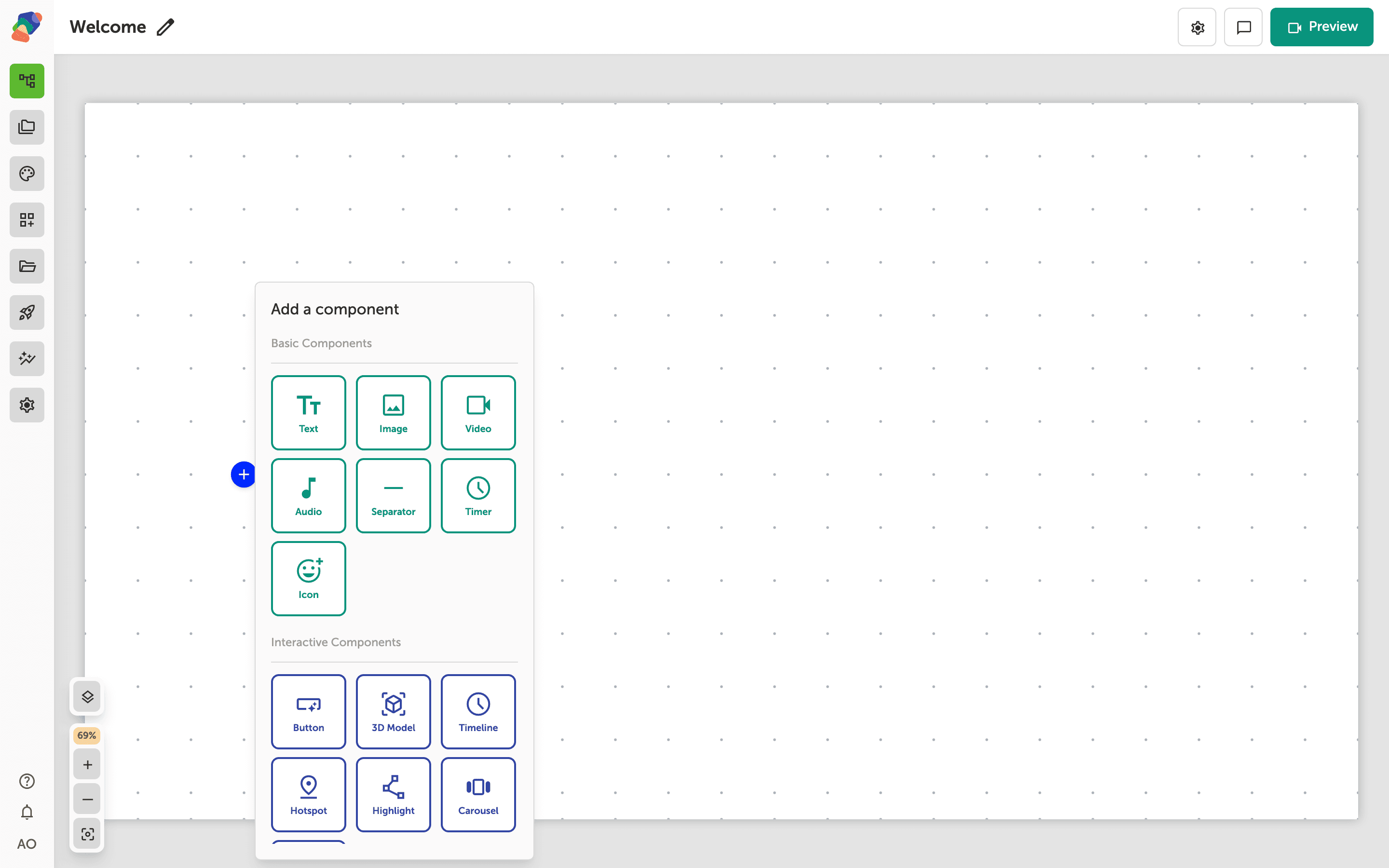The image size is (1389, 868).
Task: Open the pages stack icon in sidebar
Action: pyautogui.click(x=27, y=127)
